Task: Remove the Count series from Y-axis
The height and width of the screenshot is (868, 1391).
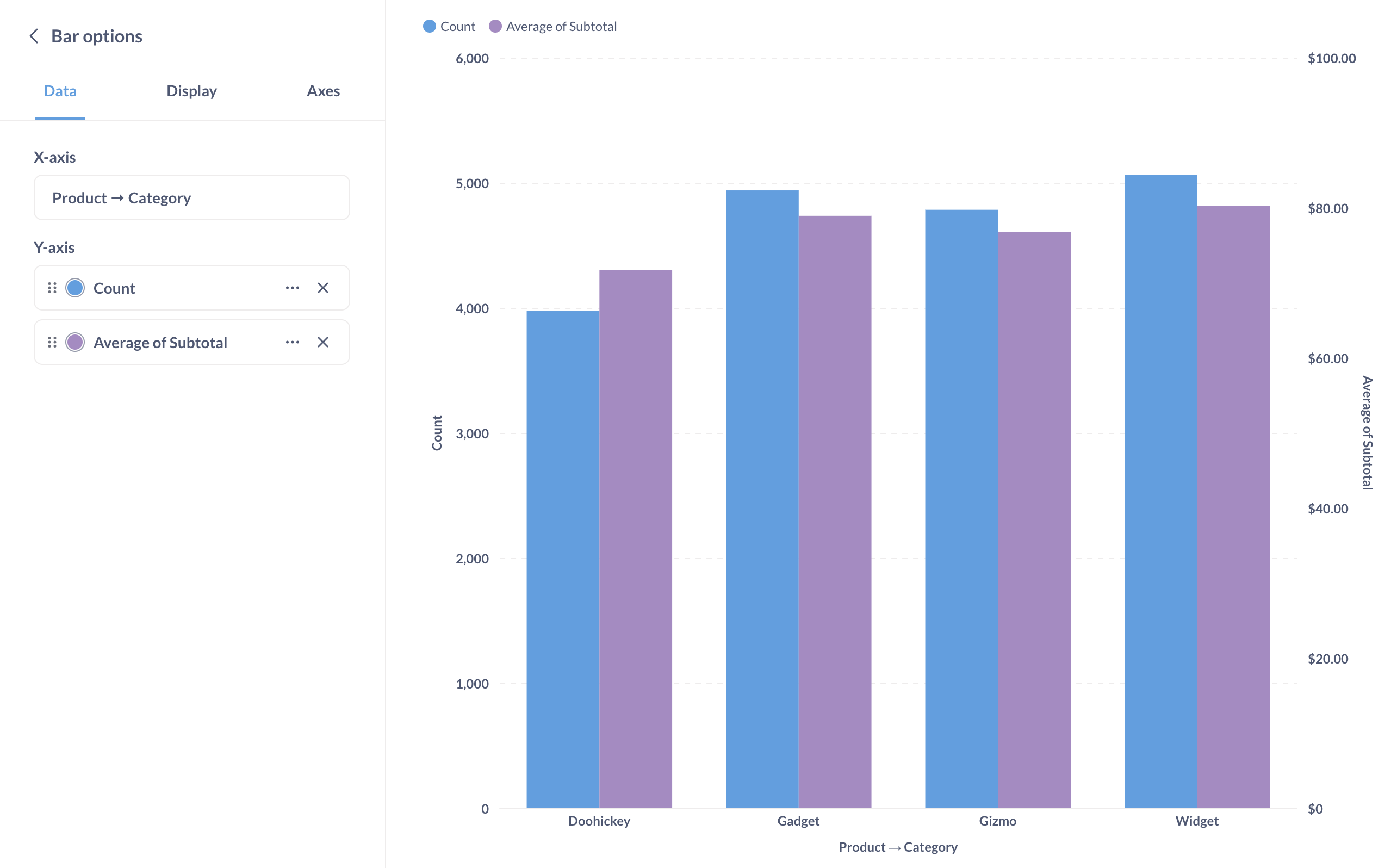Action: pyautogui.click(x=323, y=288)
